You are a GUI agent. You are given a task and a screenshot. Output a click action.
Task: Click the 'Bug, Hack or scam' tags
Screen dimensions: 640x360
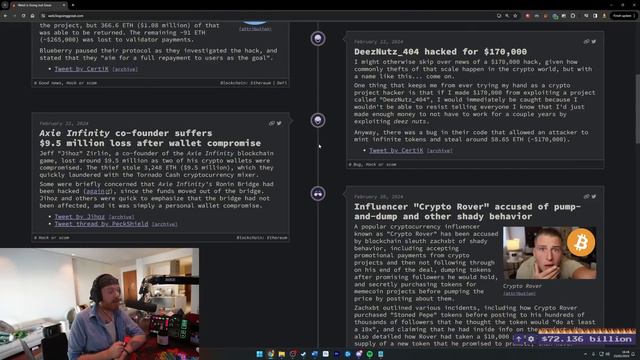pyautogui.click(x=372, y=164)
